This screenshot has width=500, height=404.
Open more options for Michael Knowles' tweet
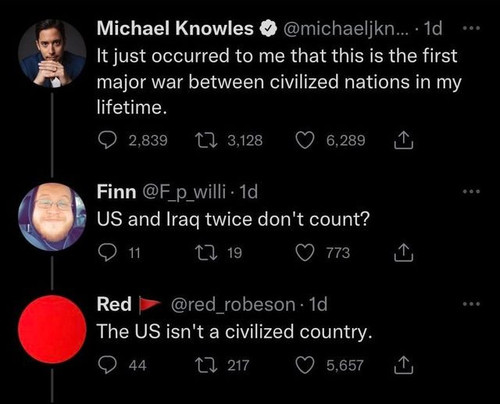point(472,28)
